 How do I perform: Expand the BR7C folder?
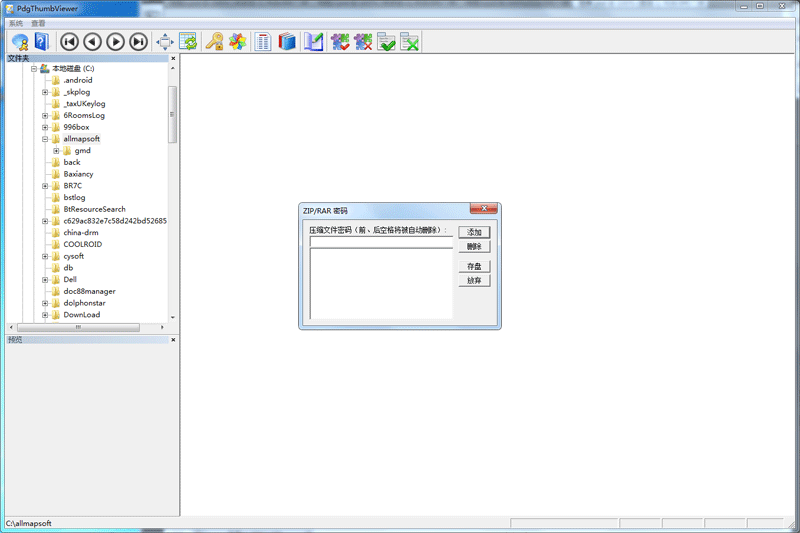pos(45,186)
